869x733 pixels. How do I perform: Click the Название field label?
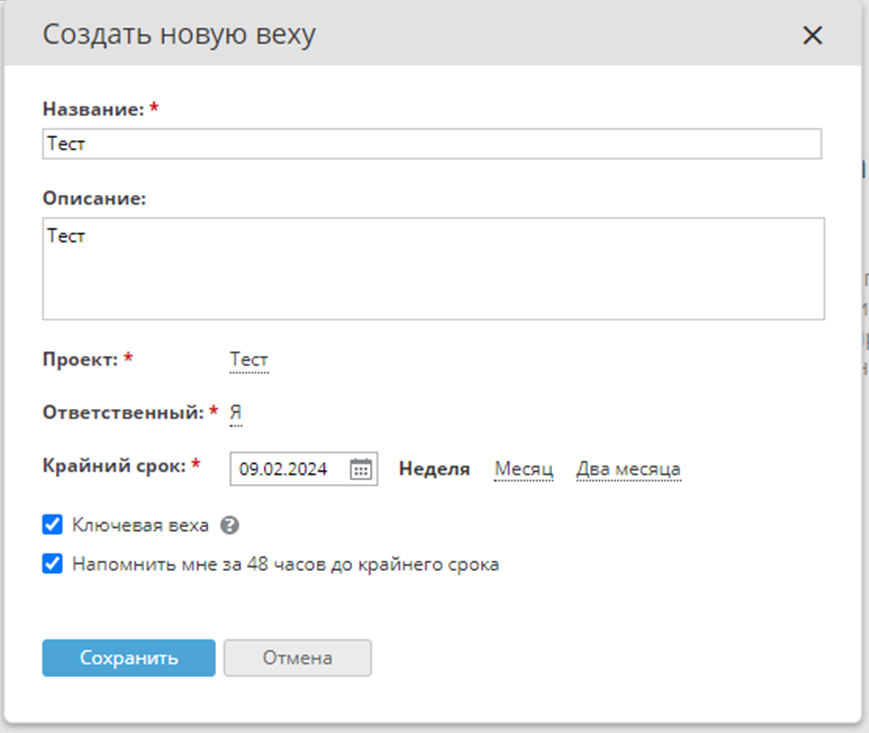coord(93,110)
